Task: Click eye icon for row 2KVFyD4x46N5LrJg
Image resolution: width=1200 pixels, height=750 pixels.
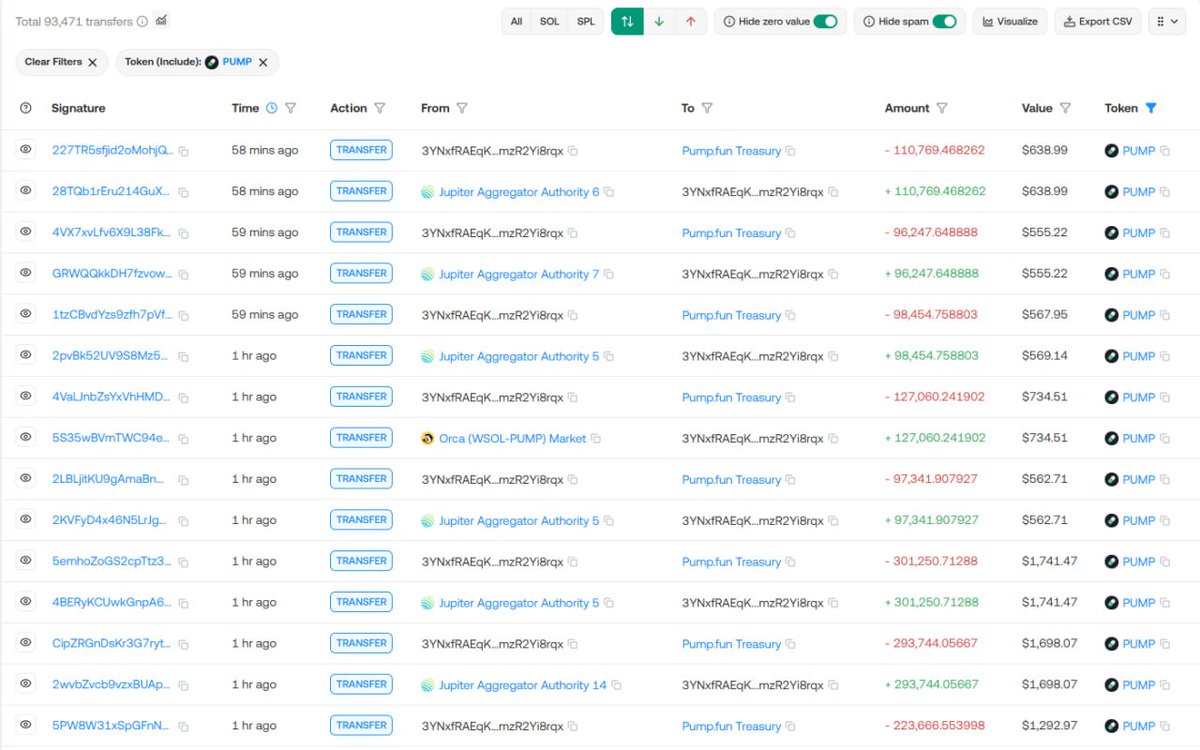Action: 26,519
